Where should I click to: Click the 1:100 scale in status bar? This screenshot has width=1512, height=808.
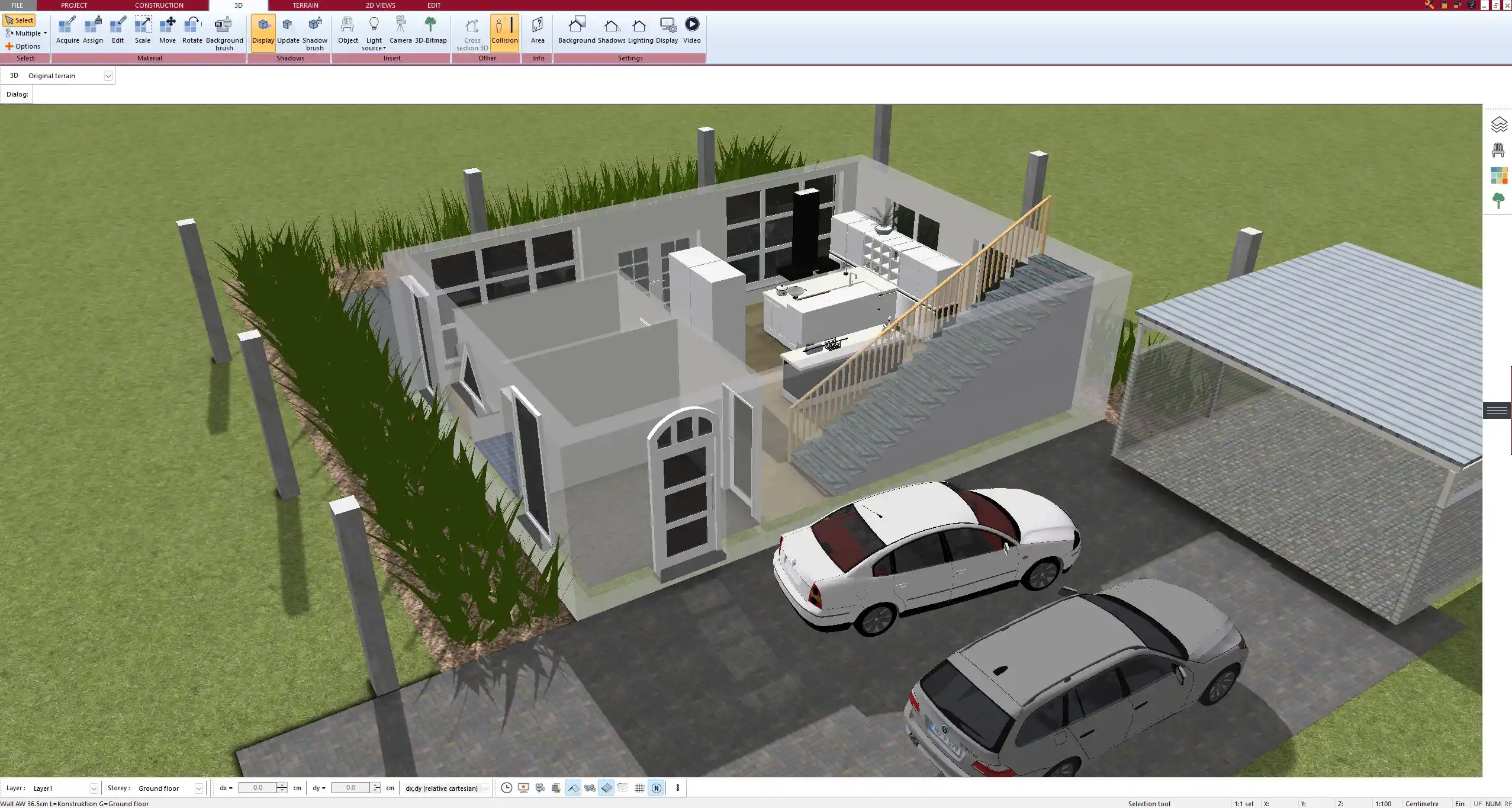(x=1384, y=804)
